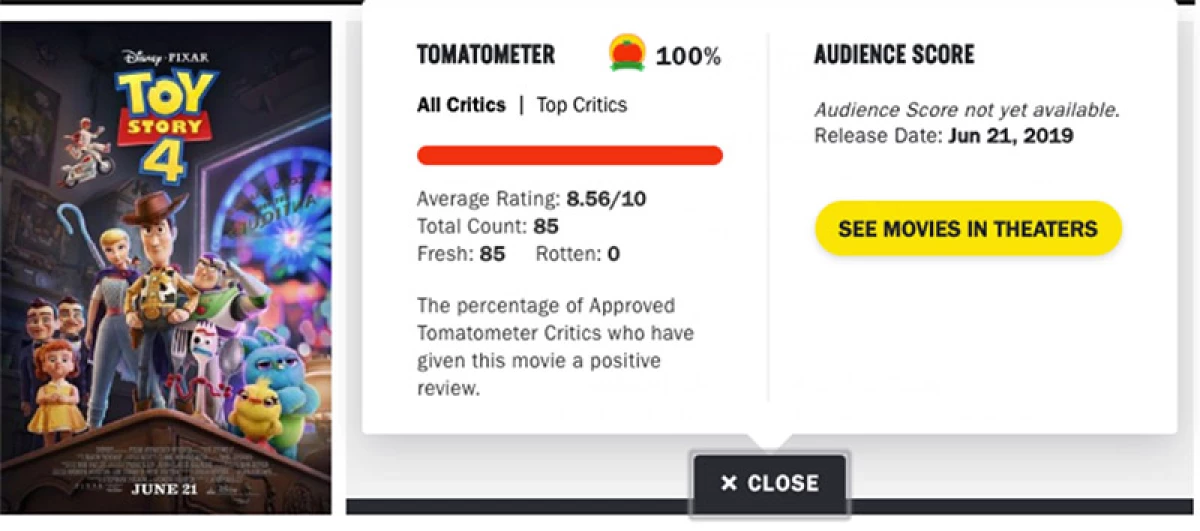Click the X icon in the Close button
1200x531 pixels.
coord(729,484)
